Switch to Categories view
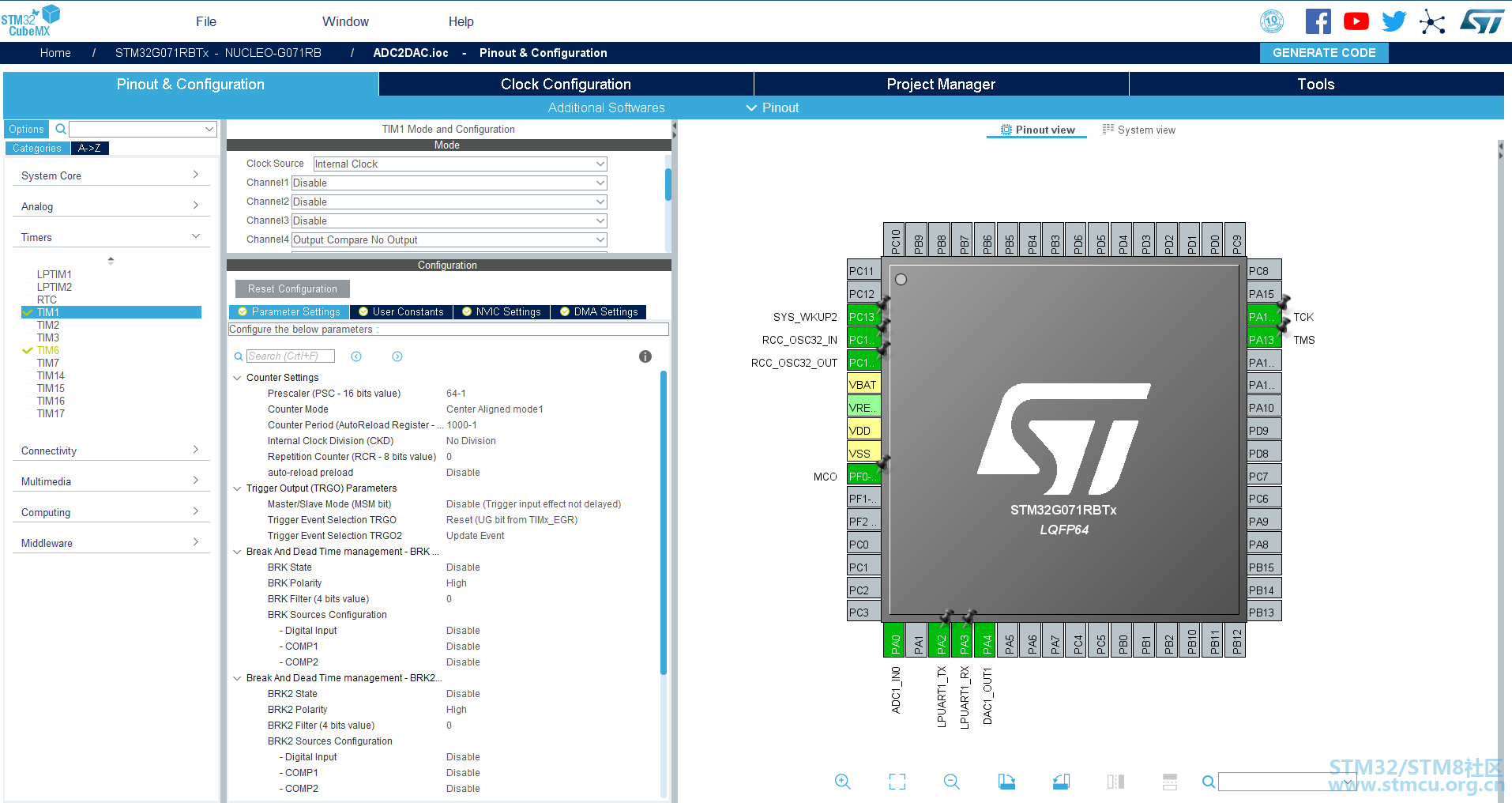 [x=37, y=148]
